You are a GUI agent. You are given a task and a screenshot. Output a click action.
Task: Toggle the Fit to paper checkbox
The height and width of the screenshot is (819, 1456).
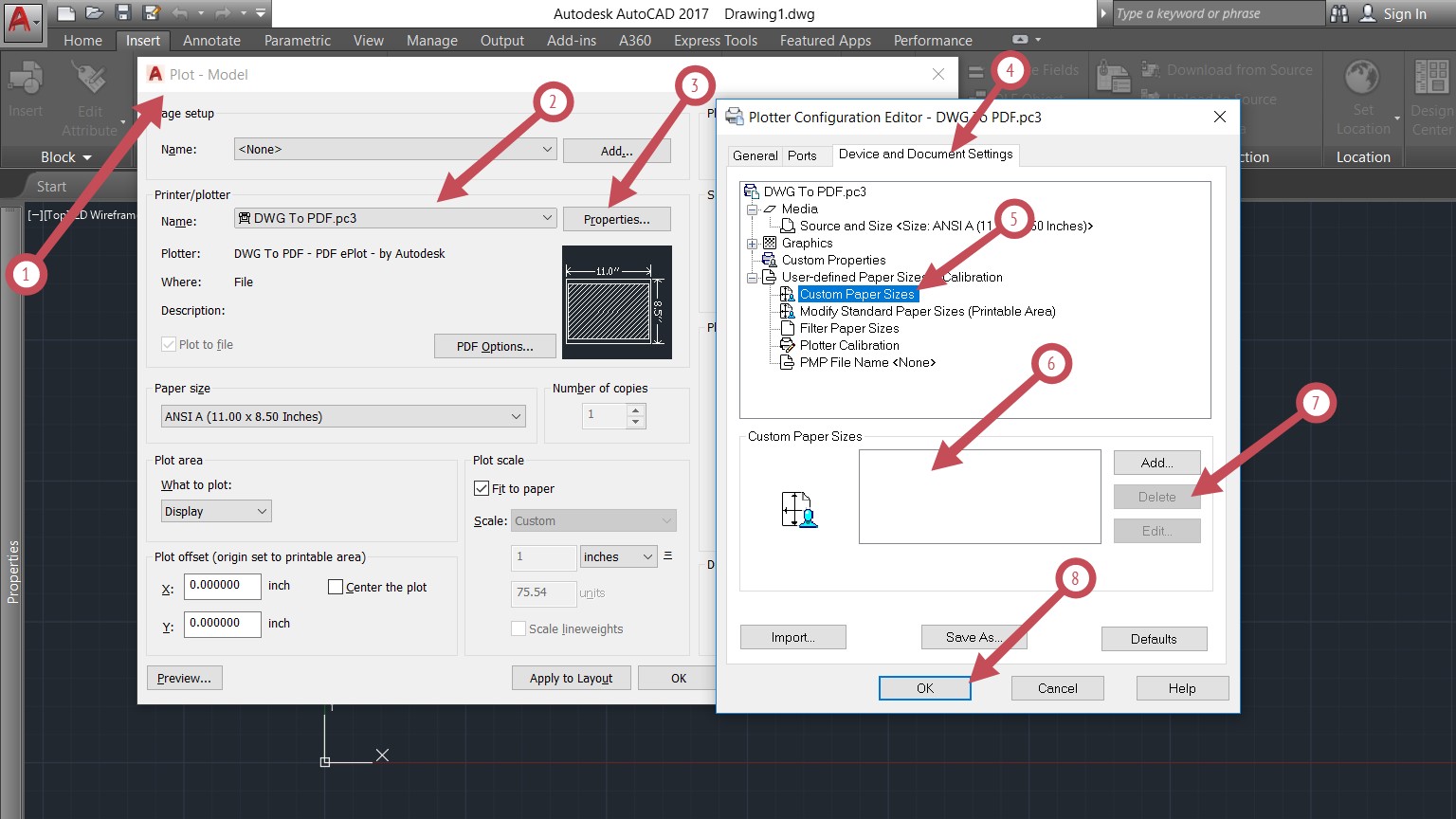point(482,488)
